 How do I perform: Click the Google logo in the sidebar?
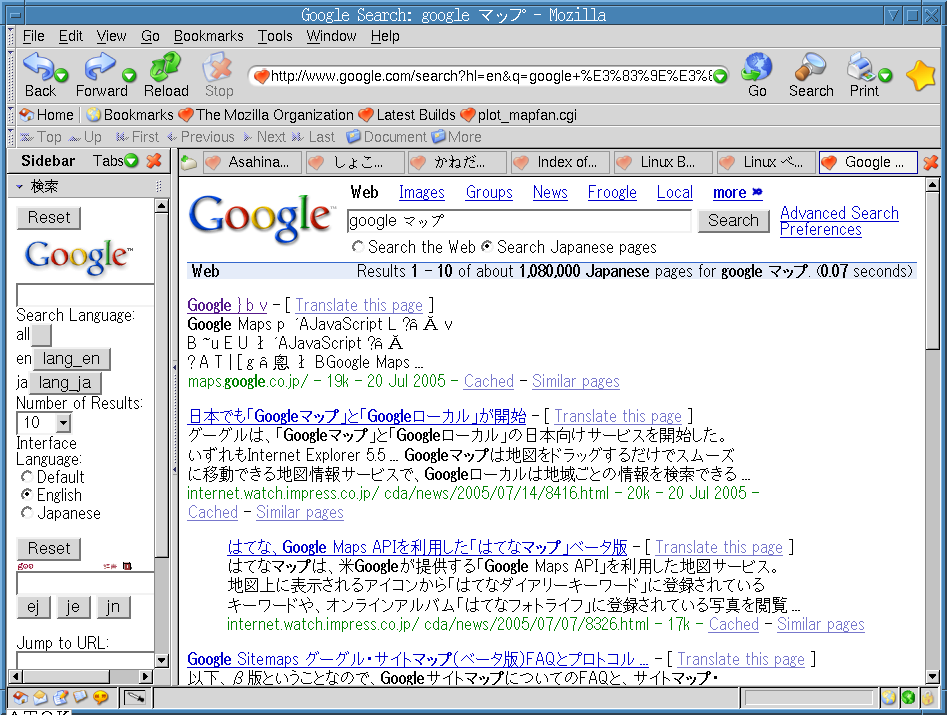pos(79,256)
